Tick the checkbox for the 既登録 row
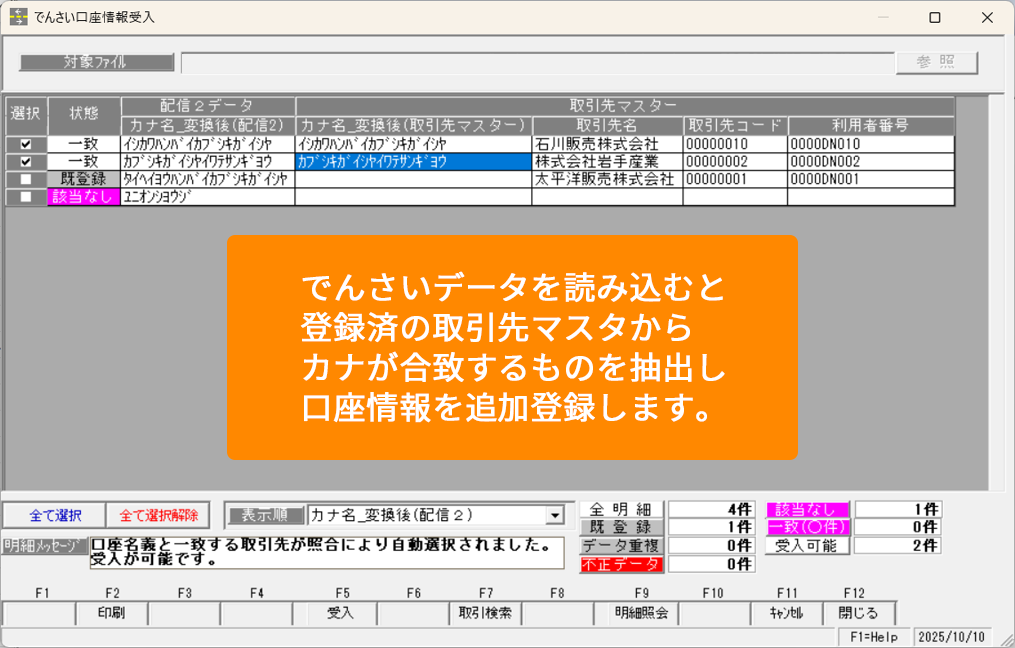 pyautogui.click(x=26, y=179)
